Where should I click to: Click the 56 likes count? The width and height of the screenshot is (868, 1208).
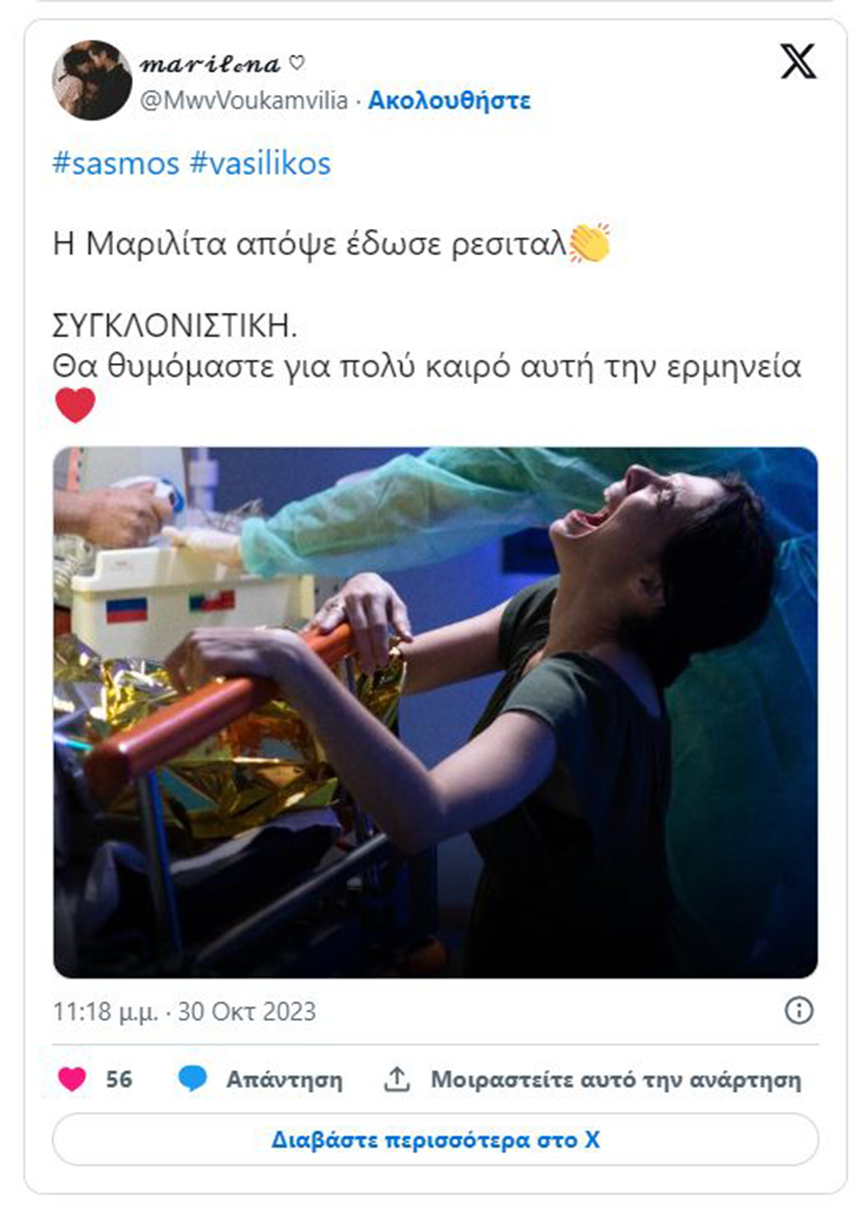pyautogui.click(x=119, y=1080)
